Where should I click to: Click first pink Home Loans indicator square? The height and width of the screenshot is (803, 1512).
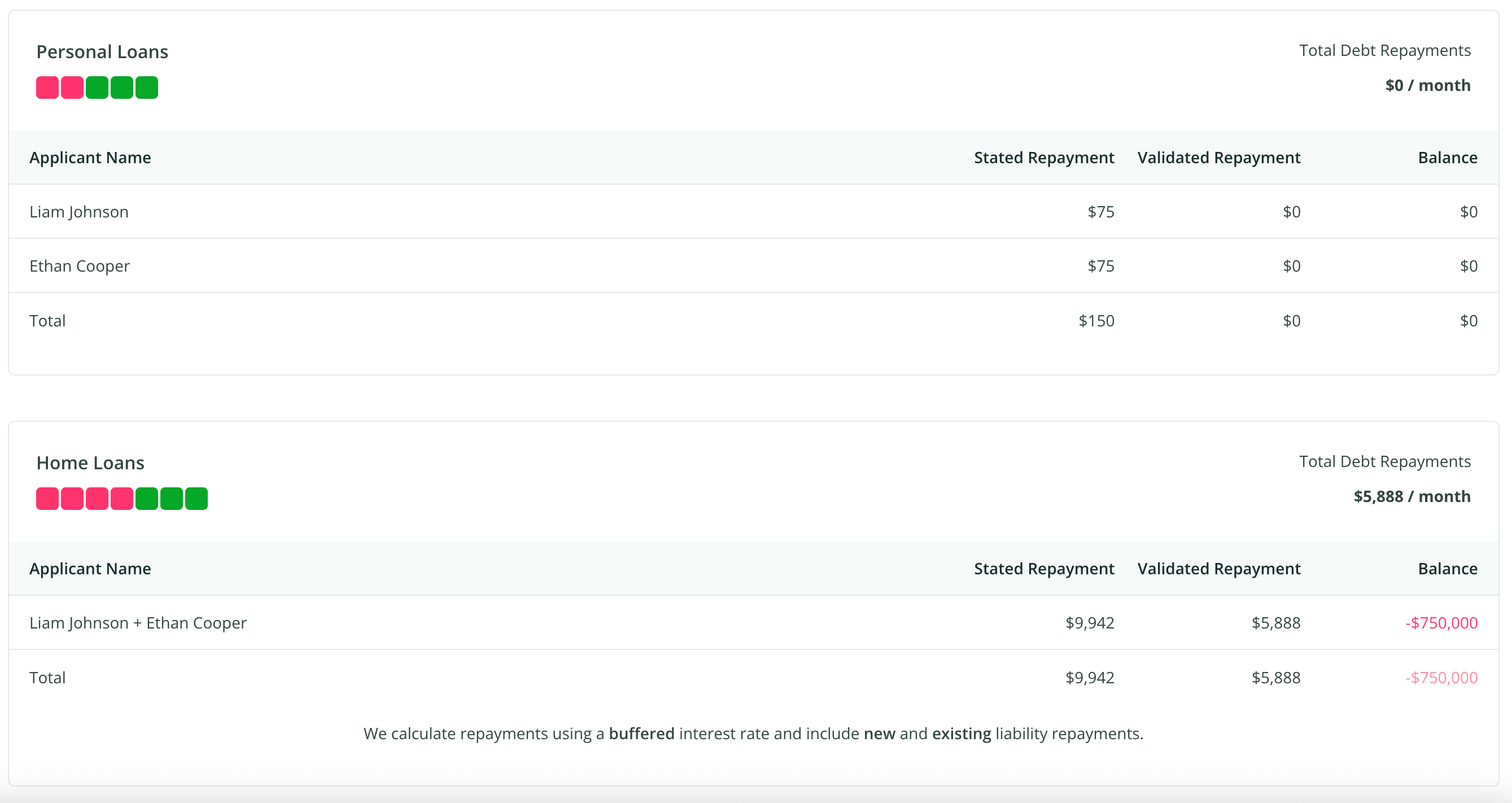[x=47, y=499]
